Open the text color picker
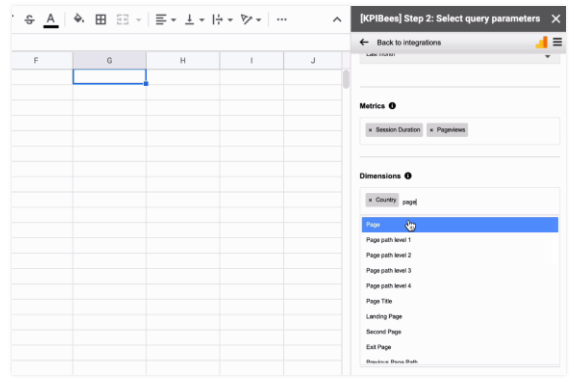Viewport: 576px width, 386px height. click(51, 20)
